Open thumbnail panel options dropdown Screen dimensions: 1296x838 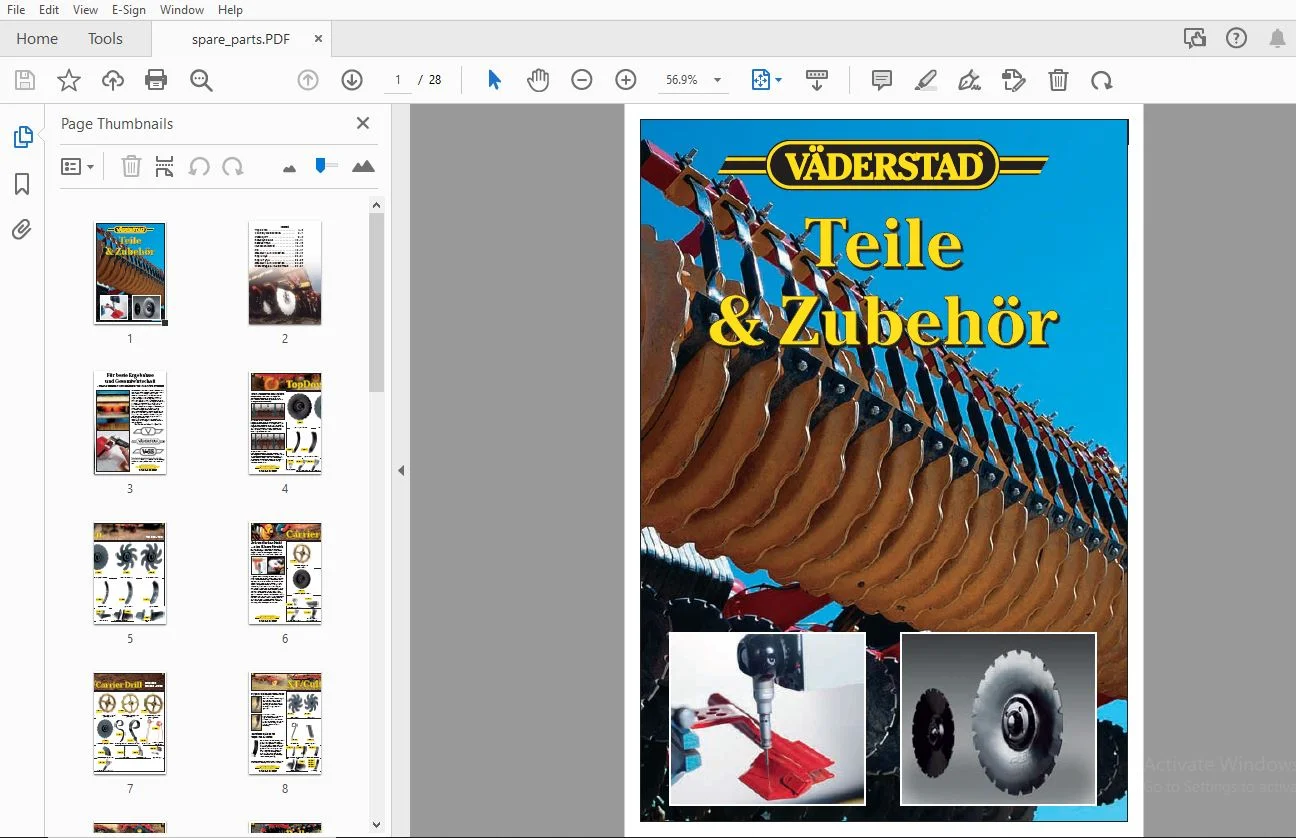click(x=77, y=167)
